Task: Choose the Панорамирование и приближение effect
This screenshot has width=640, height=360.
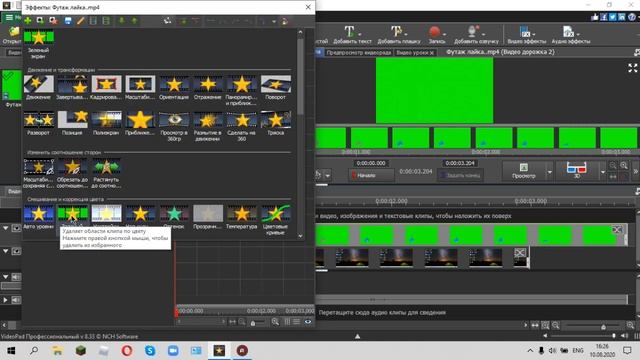Action: 242,90
